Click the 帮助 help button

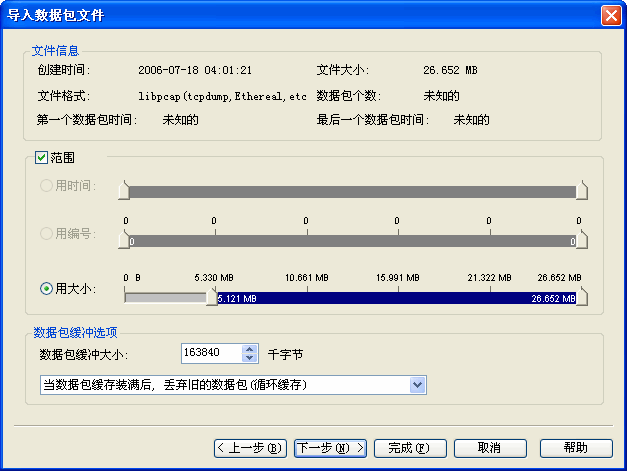(x=576, y=448)
